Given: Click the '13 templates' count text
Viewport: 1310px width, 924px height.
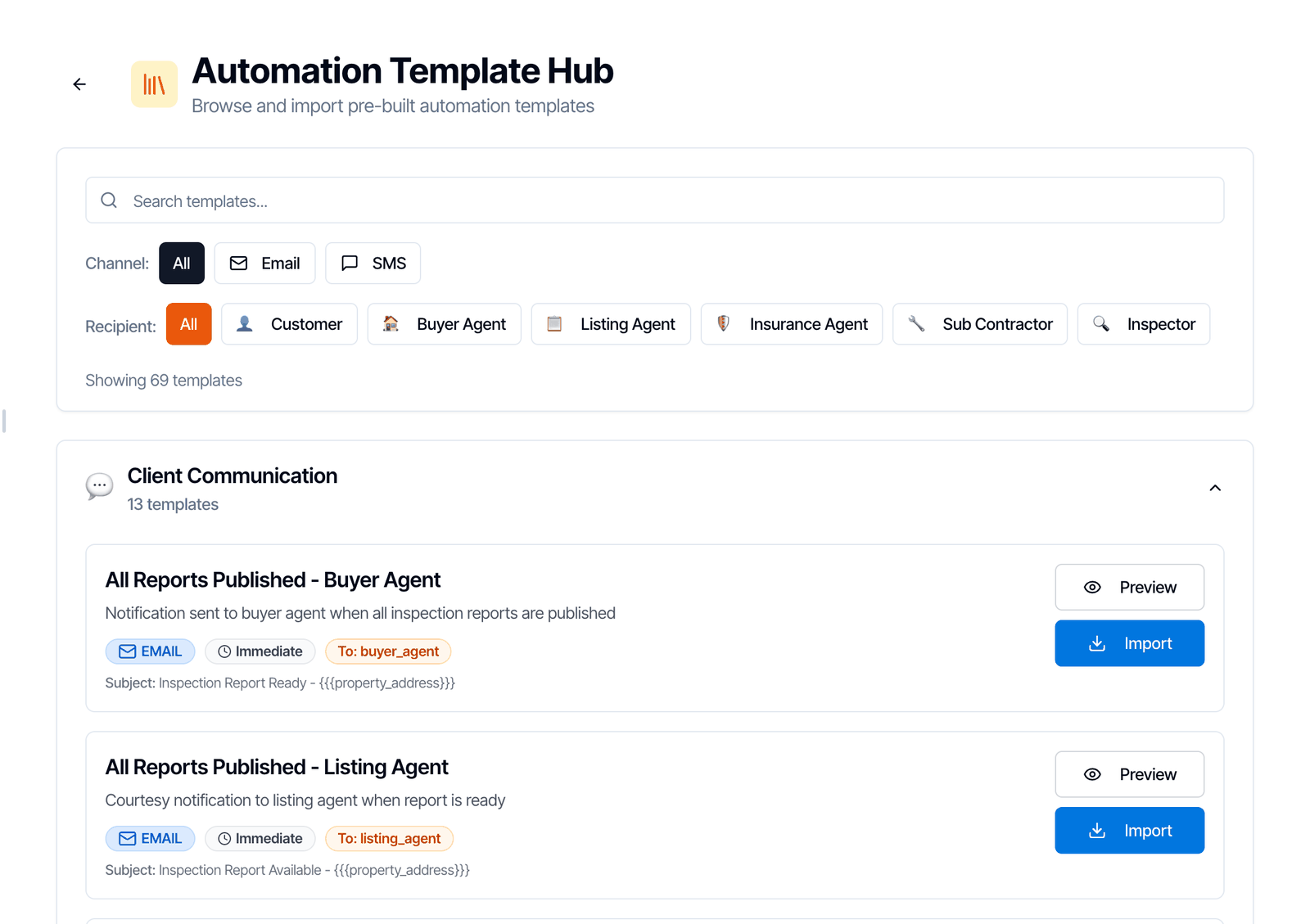Looking at the screenshot, I should pyautogui.click(x=173, y=504).
